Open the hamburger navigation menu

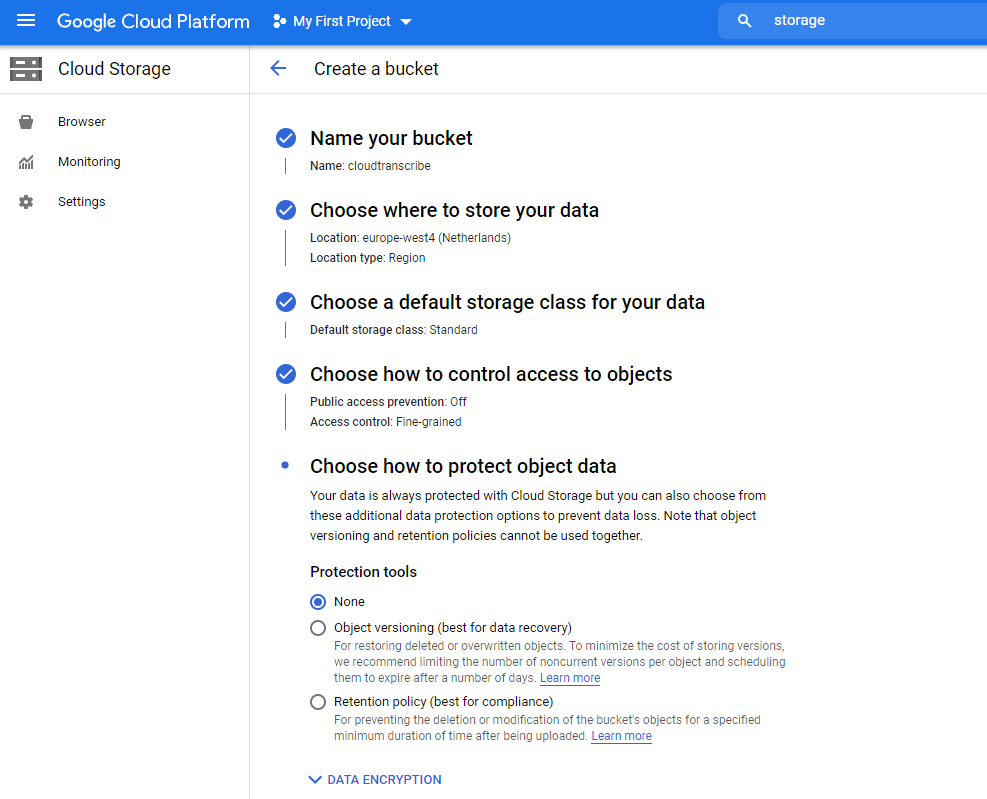(x=26, y=21)
